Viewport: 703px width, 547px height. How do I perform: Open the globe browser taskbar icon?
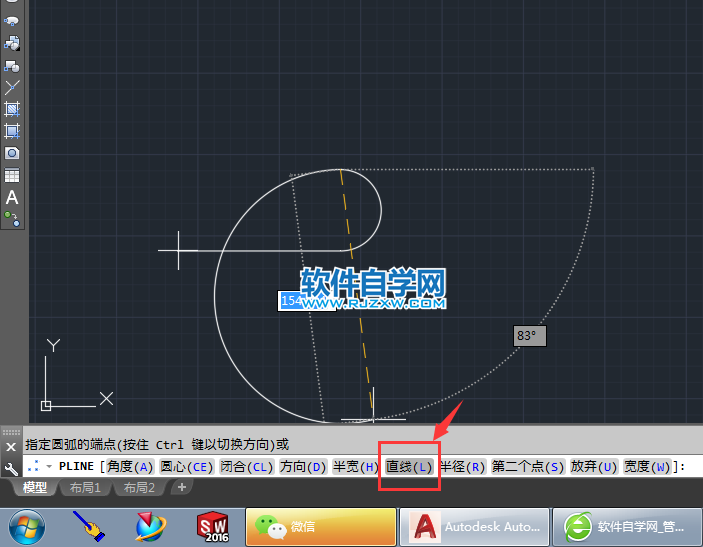[151, 527]
